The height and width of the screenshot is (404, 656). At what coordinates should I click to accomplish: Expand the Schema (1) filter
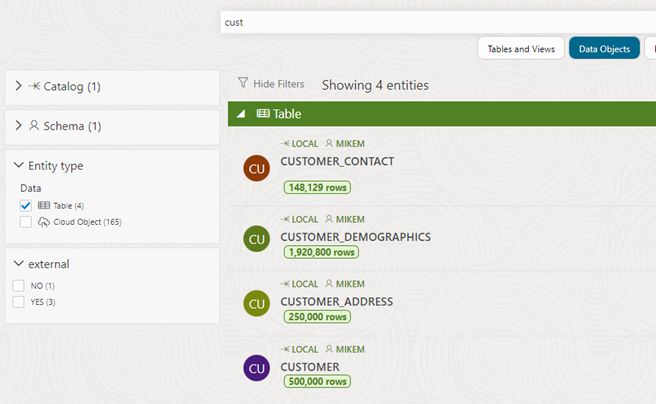click(18, 125)
